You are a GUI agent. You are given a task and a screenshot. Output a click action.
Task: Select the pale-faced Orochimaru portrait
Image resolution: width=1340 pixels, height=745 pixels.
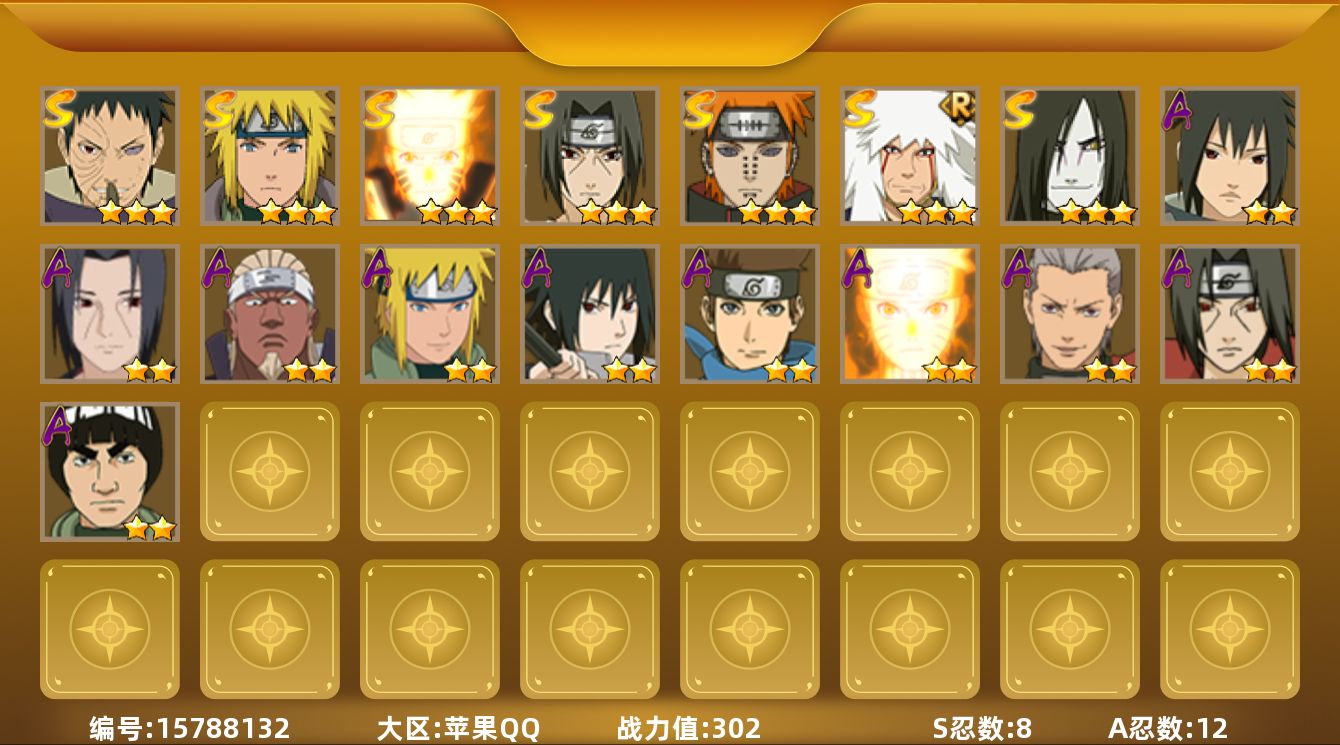pos(1070,156)
